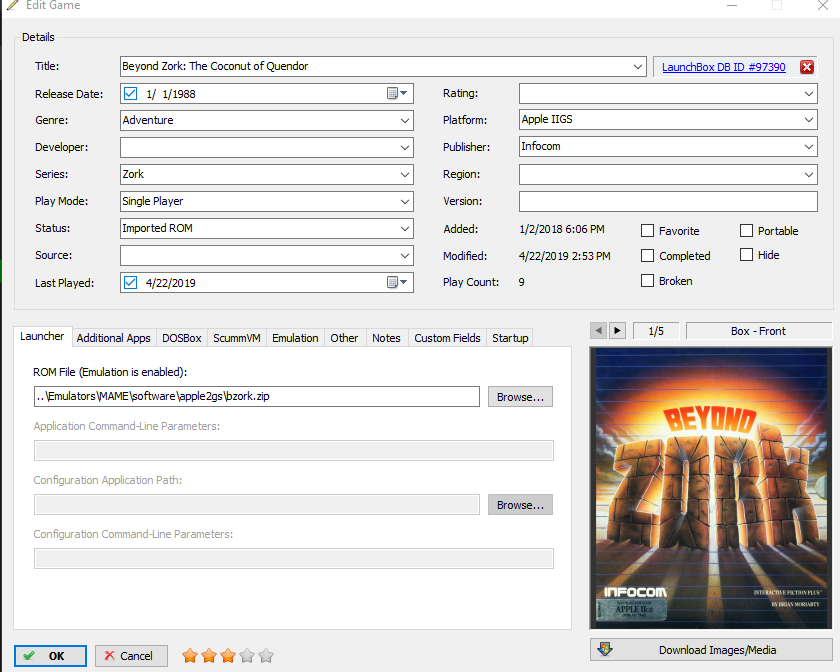
Task: Show previous image with left arrow
Action: pos(598,331)
